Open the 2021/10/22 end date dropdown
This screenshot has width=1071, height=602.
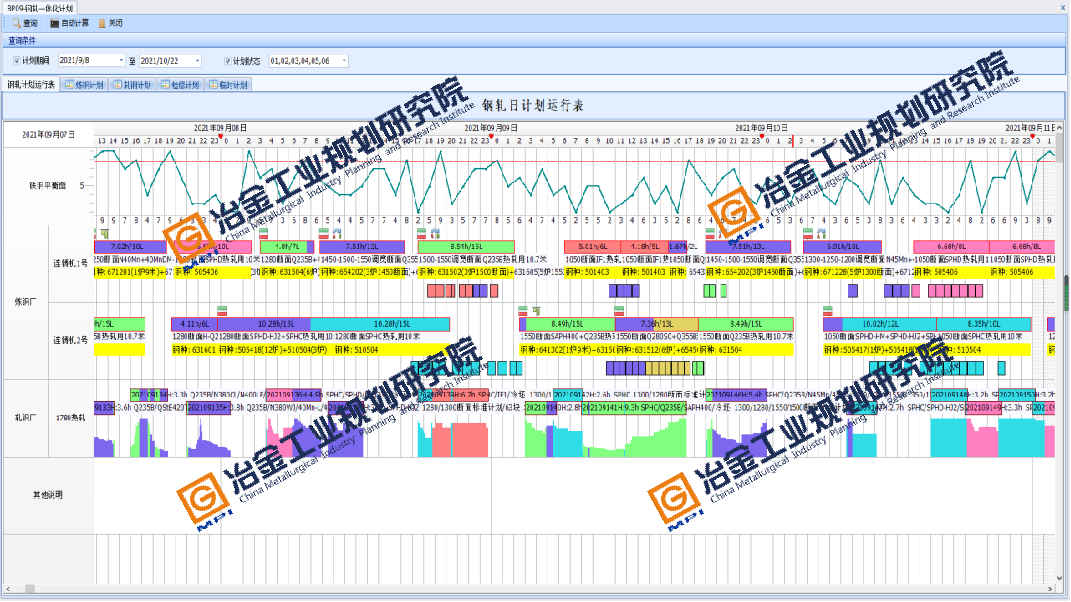coord(197,61)
